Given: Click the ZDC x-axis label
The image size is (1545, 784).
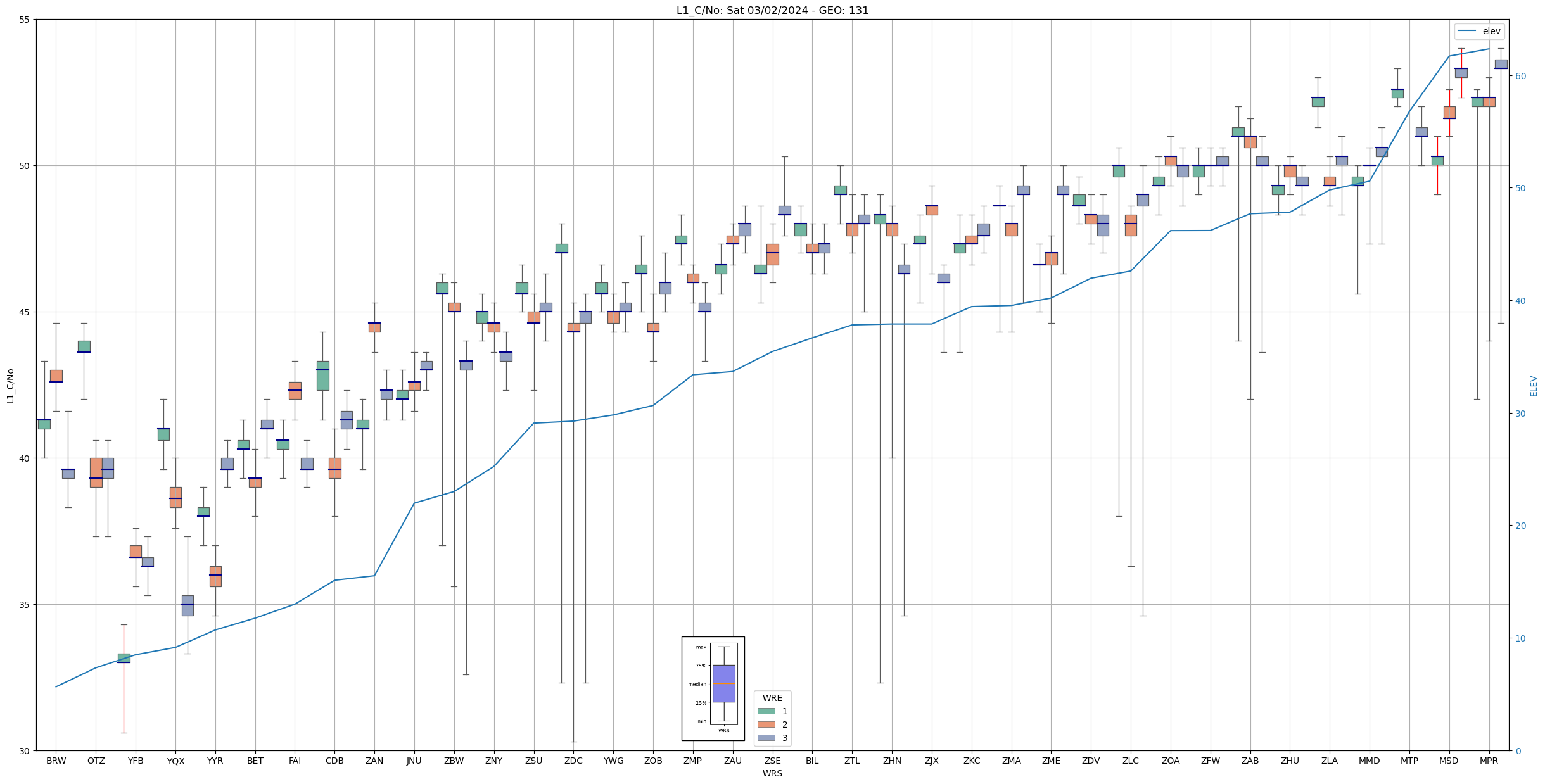Looking at the screenshot, I should pos(573,761).
